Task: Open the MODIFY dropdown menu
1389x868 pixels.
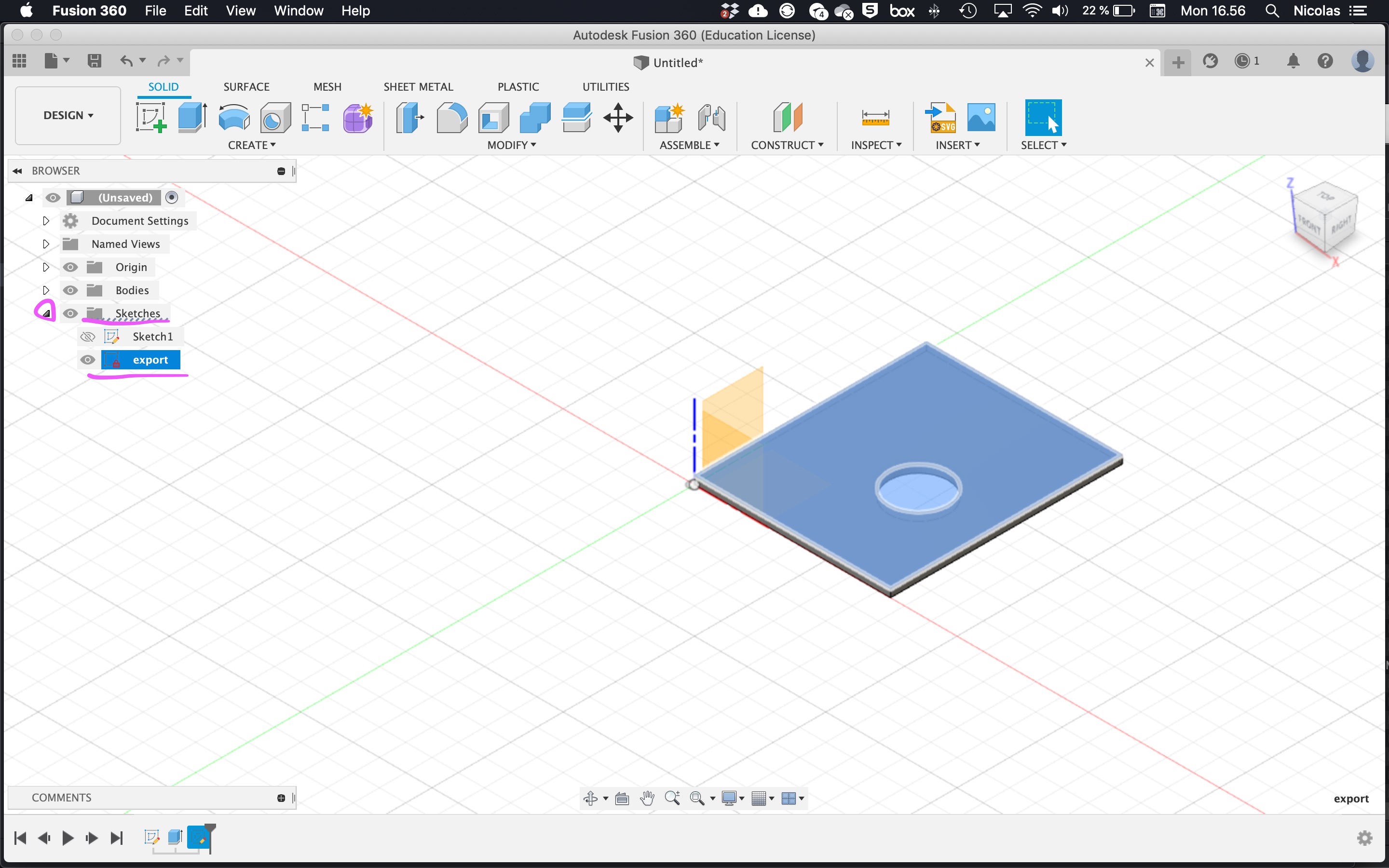Action: 511,145
